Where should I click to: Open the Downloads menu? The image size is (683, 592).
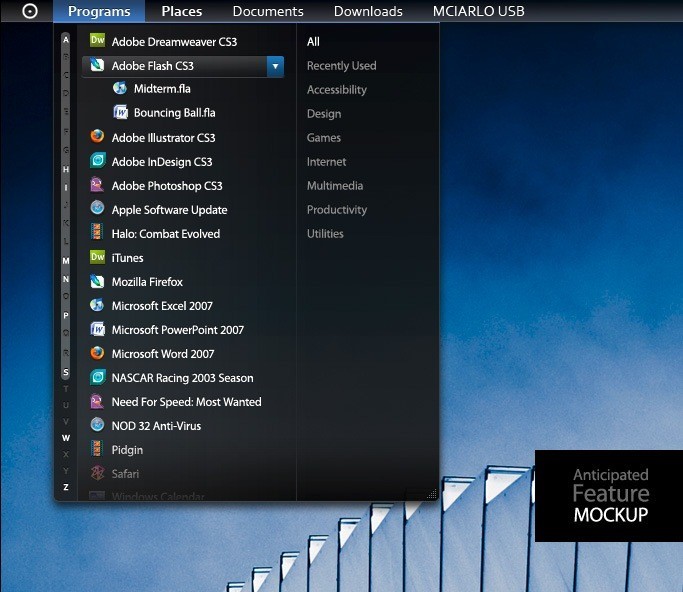coord(368,11)
